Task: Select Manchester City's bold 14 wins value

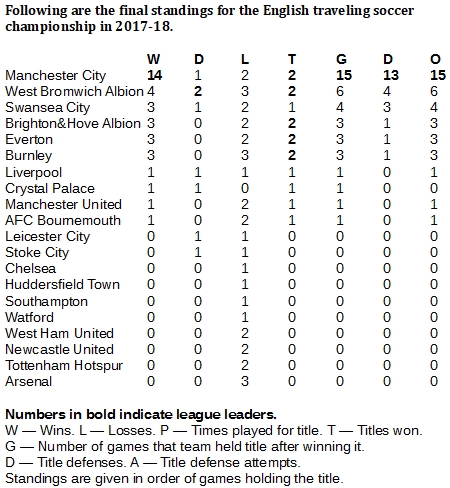Action: pos(155,75)
